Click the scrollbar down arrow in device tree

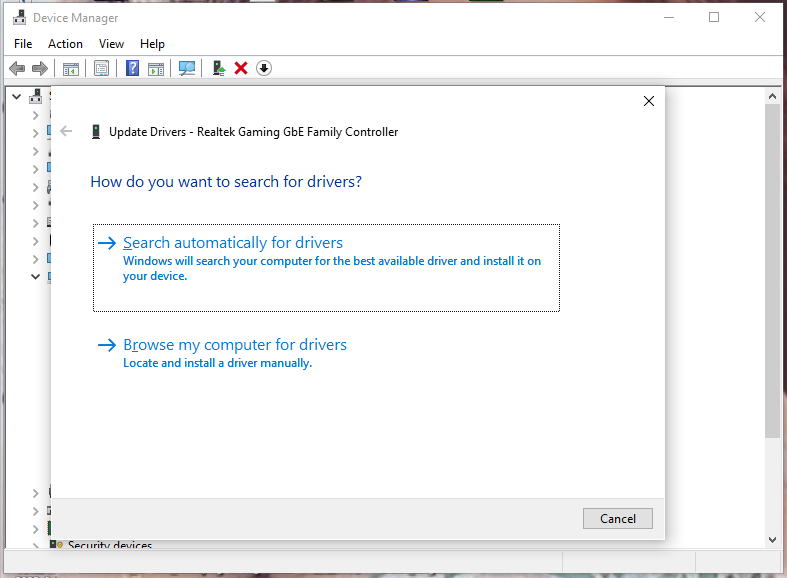772,540
